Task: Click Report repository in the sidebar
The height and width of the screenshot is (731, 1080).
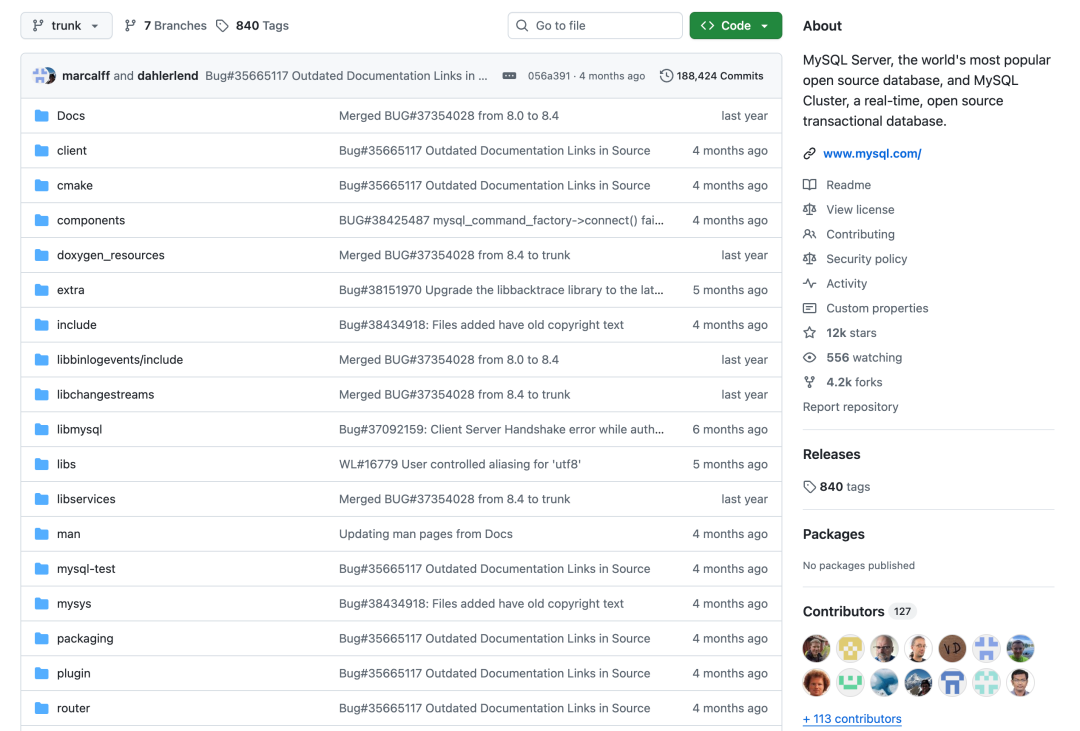Action: 848,406
